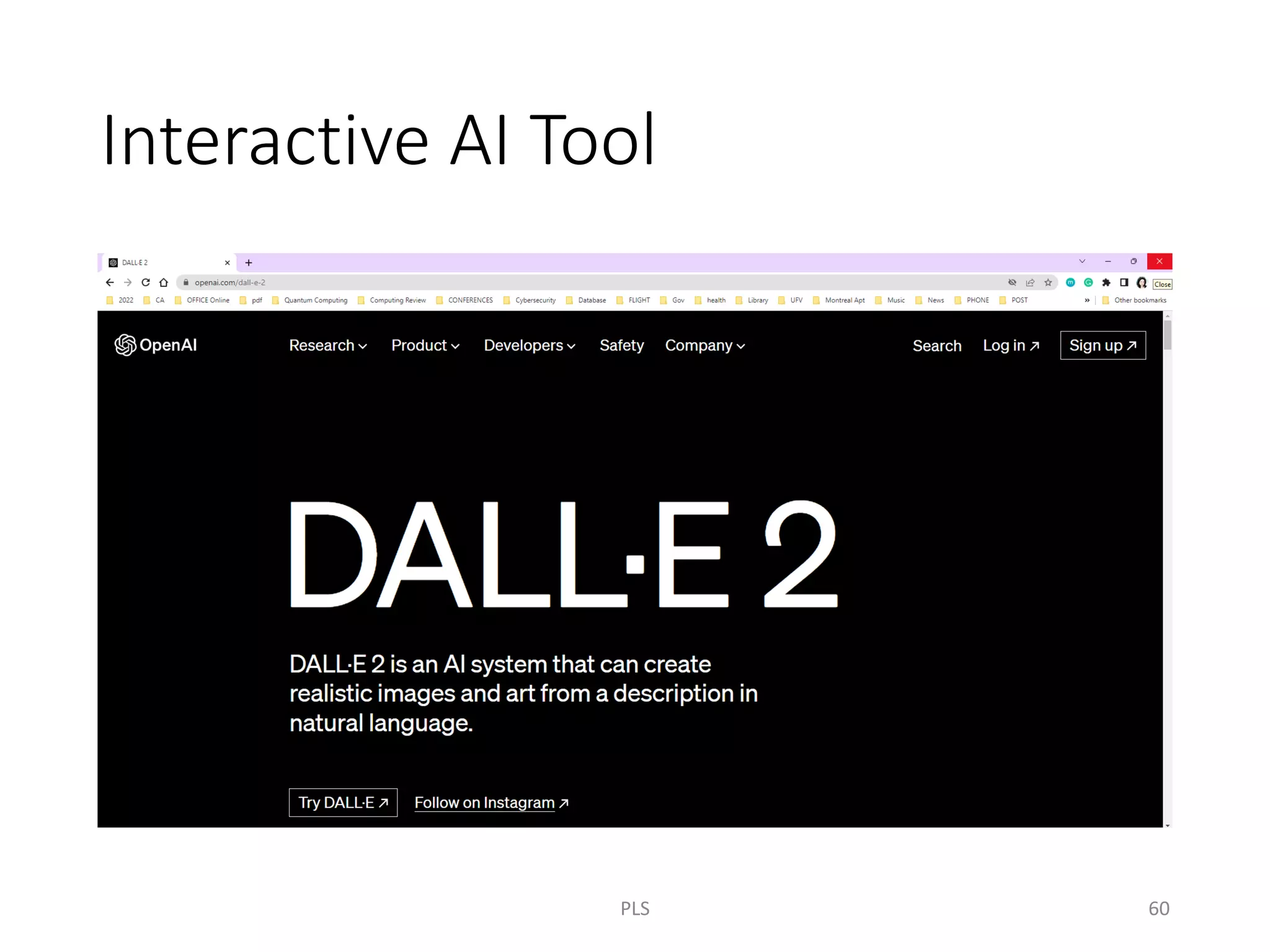The width and height of the screenshot is (1270, 952).
Task: Open Follow on Instagram link
Action: point(491,803)
